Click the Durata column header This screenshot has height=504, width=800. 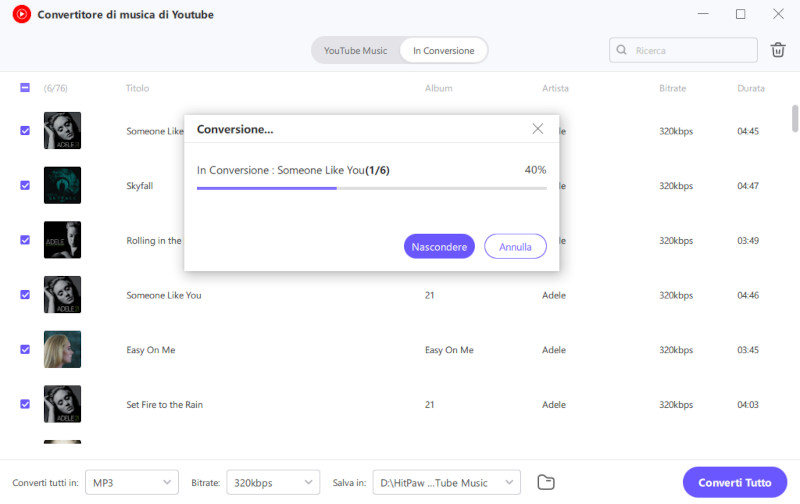pos(751,88)
